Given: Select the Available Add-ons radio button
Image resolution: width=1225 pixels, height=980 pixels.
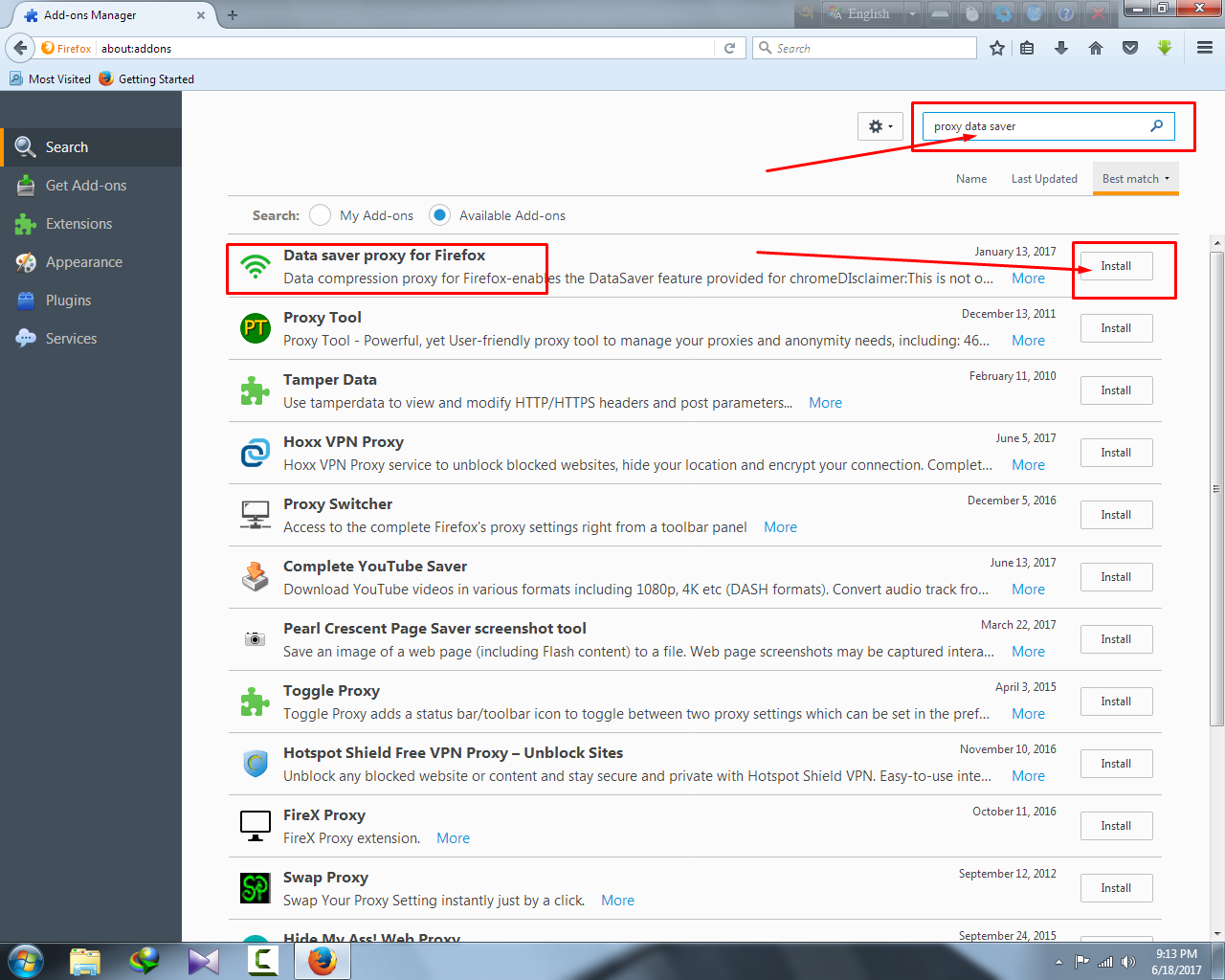Looking at the screenshot, I should (439, 215).
